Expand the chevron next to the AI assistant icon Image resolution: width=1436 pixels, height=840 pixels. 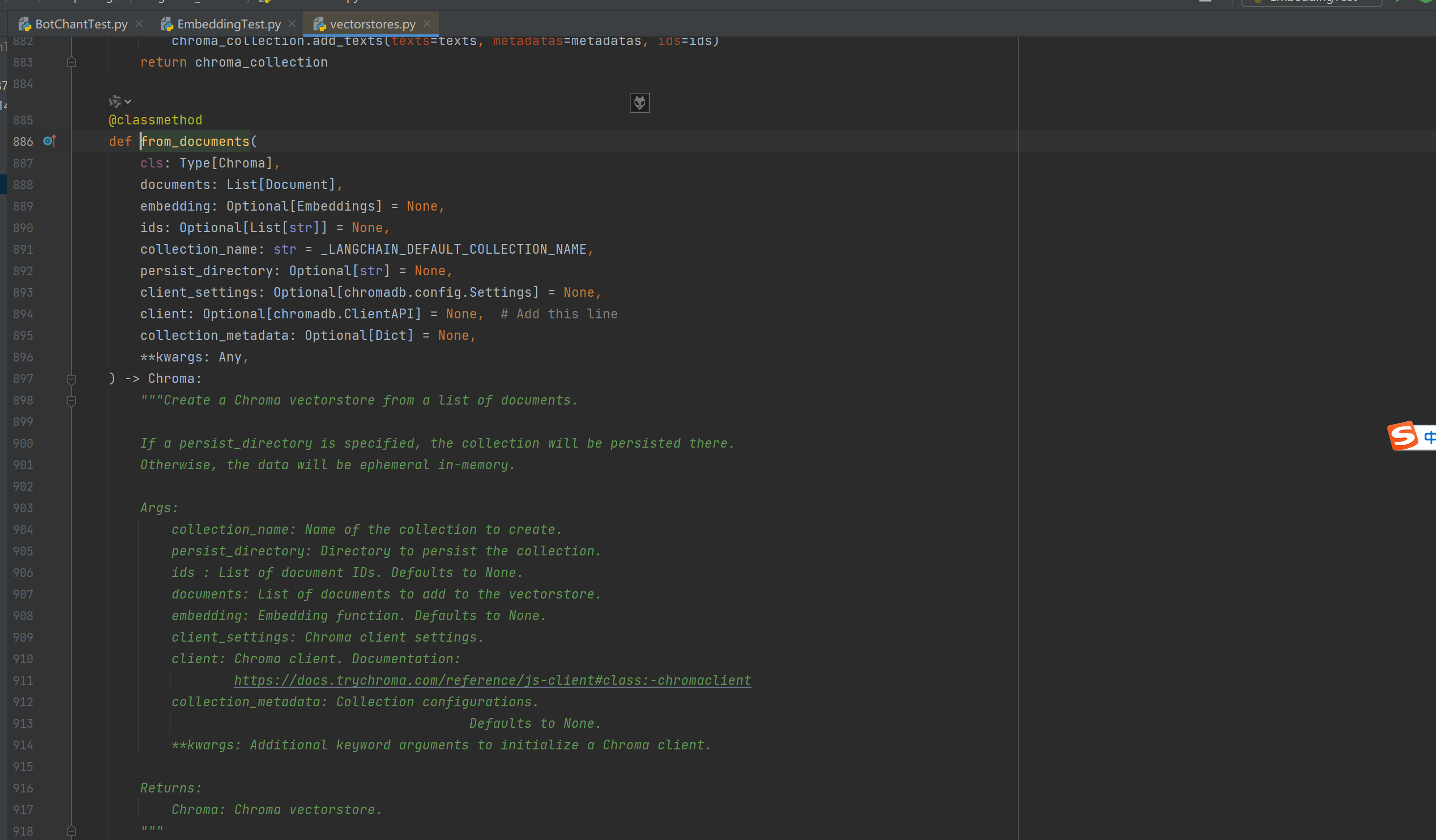[x=128, y=101]
